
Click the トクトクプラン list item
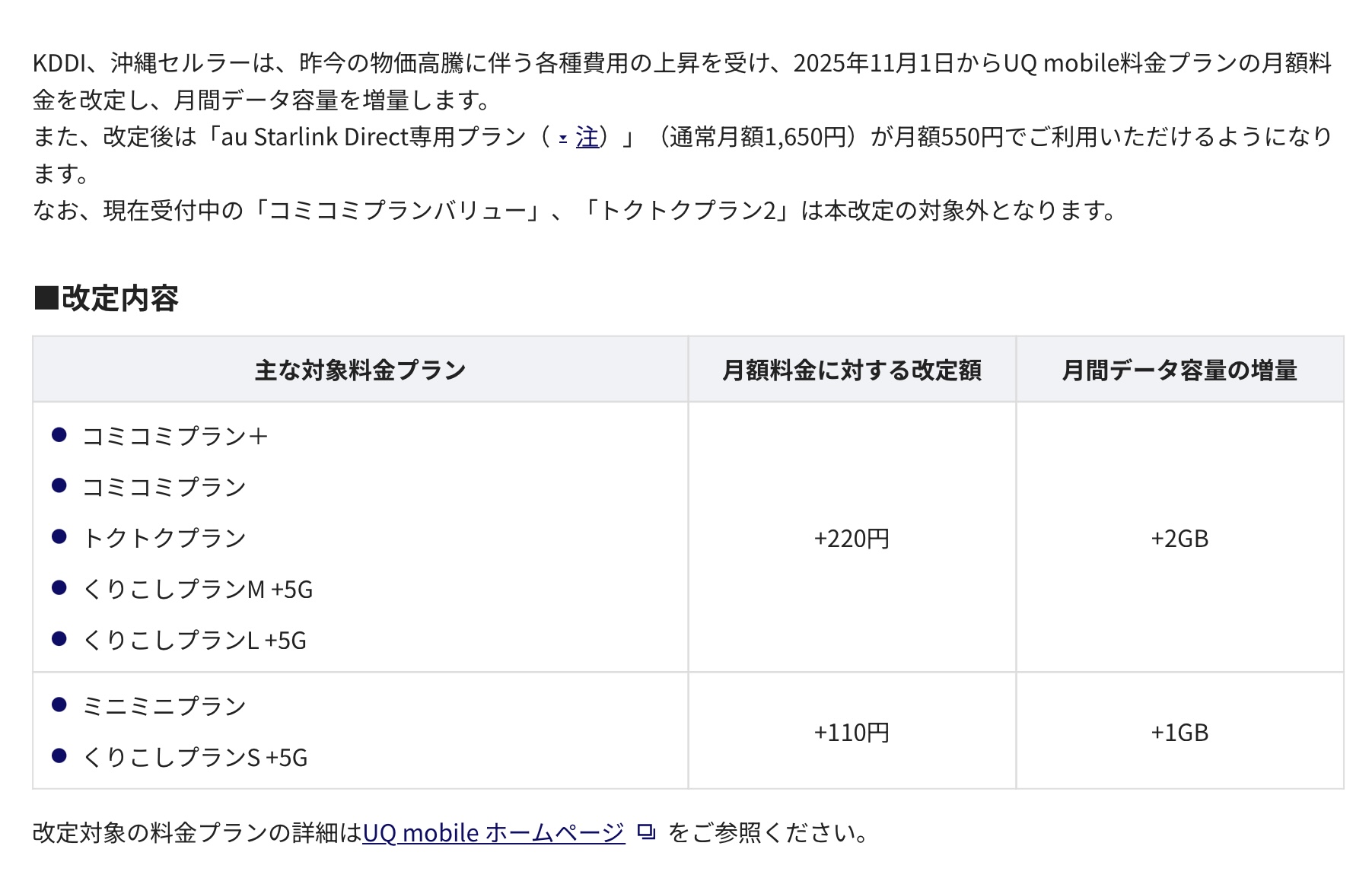[164, 538]
